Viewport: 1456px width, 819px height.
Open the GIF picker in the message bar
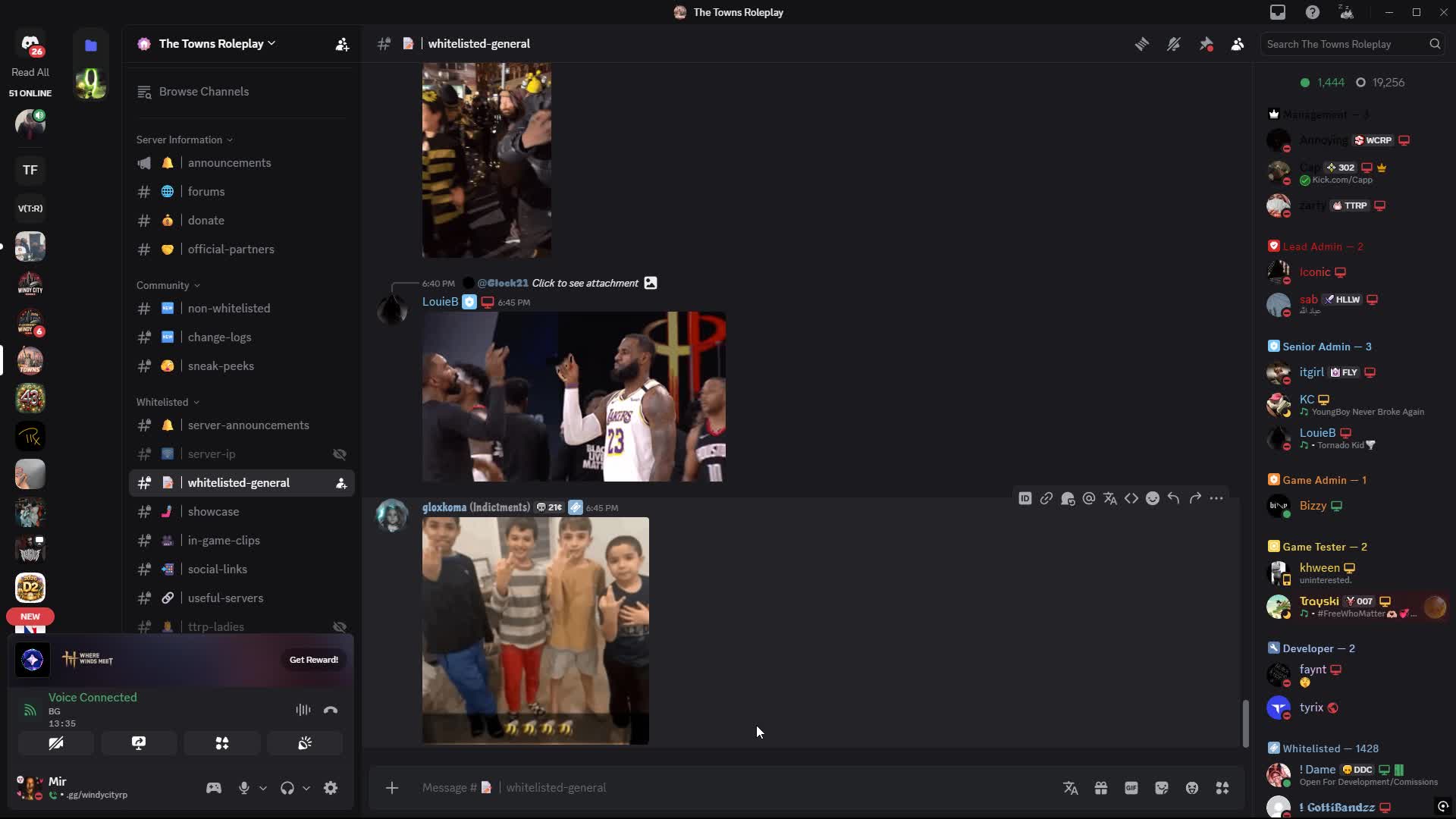click(x=1131, y=788)
